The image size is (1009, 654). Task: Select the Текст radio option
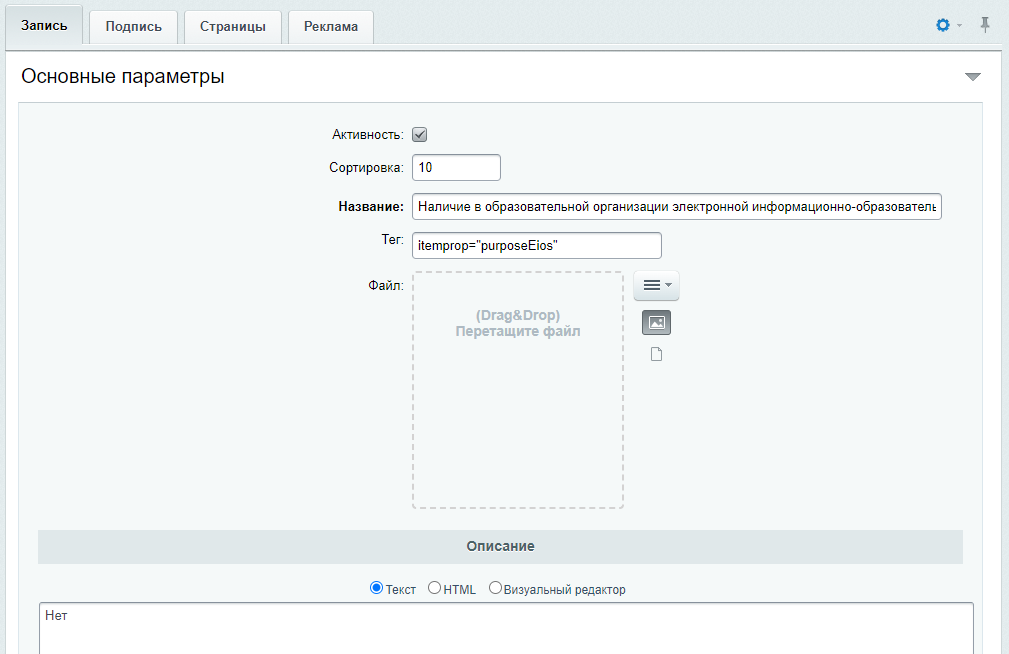[x=376, y=588]
